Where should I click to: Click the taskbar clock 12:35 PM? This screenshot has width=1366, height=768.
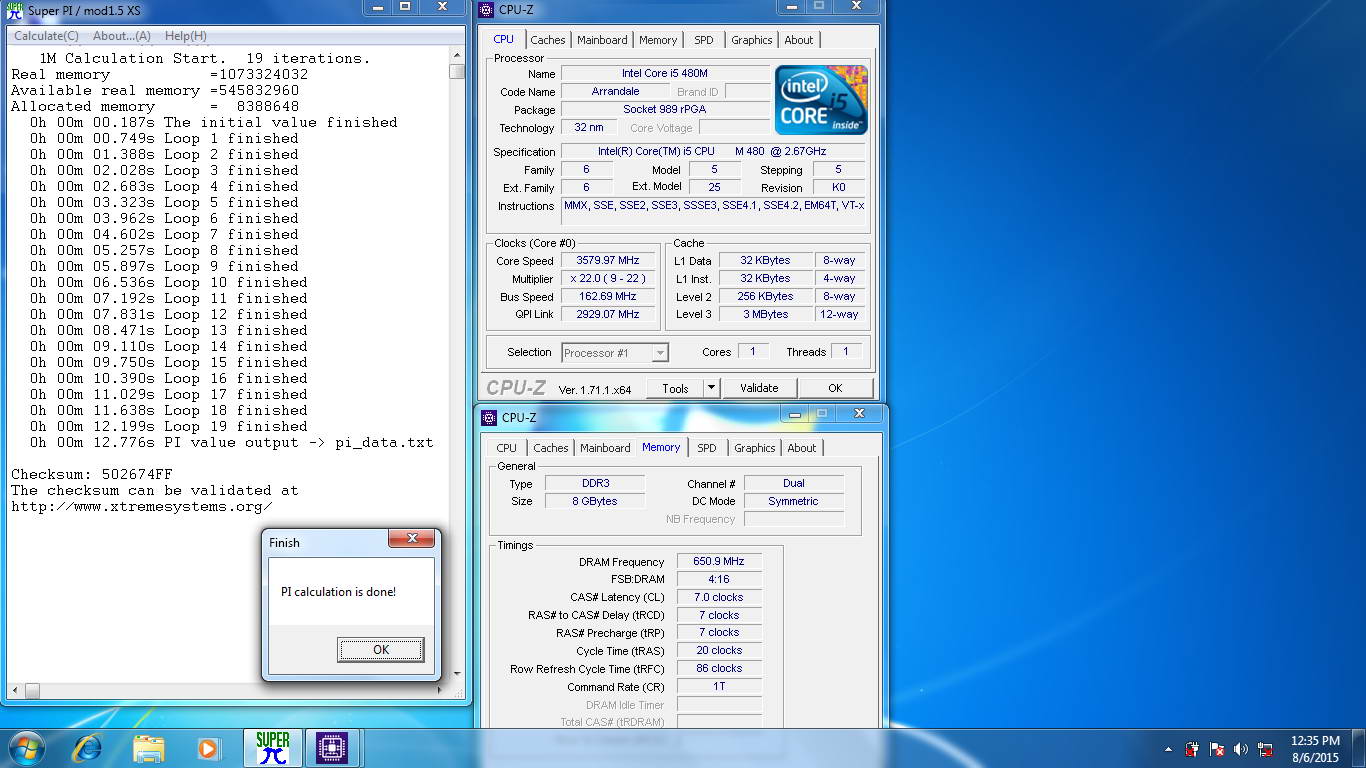(1315, 741)
